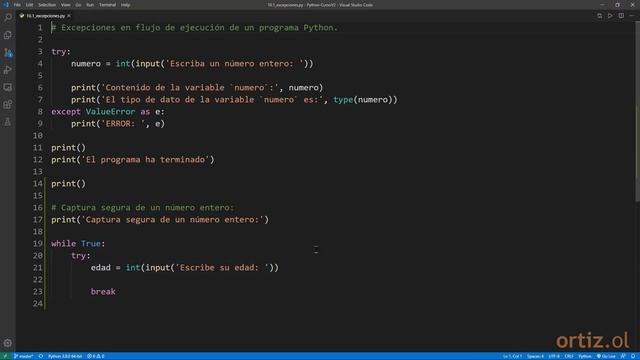
Task: Open changes compare icon in editor toolbar
Action: click(x=599, y=16)
